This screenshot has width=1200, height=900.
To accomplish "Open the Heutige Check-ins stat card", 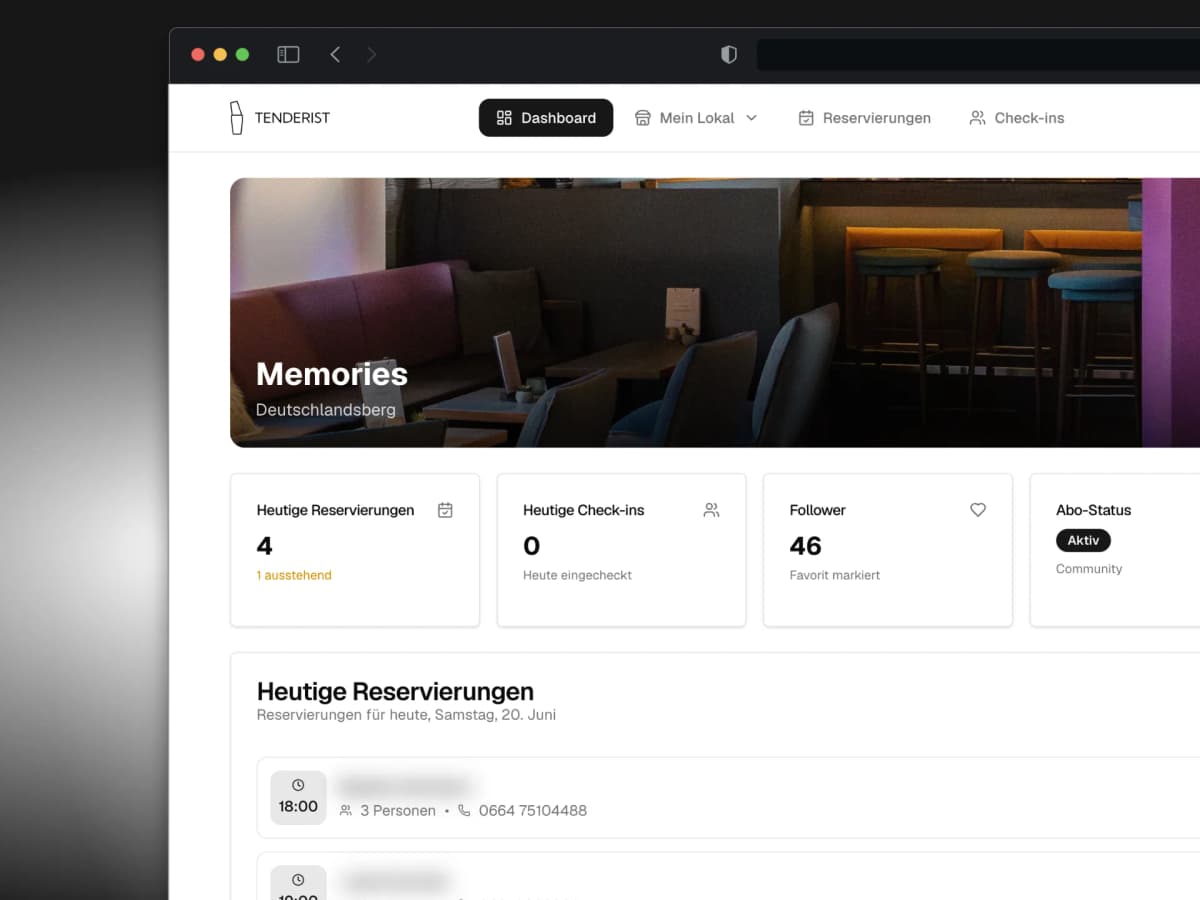I will click(621, 550).
